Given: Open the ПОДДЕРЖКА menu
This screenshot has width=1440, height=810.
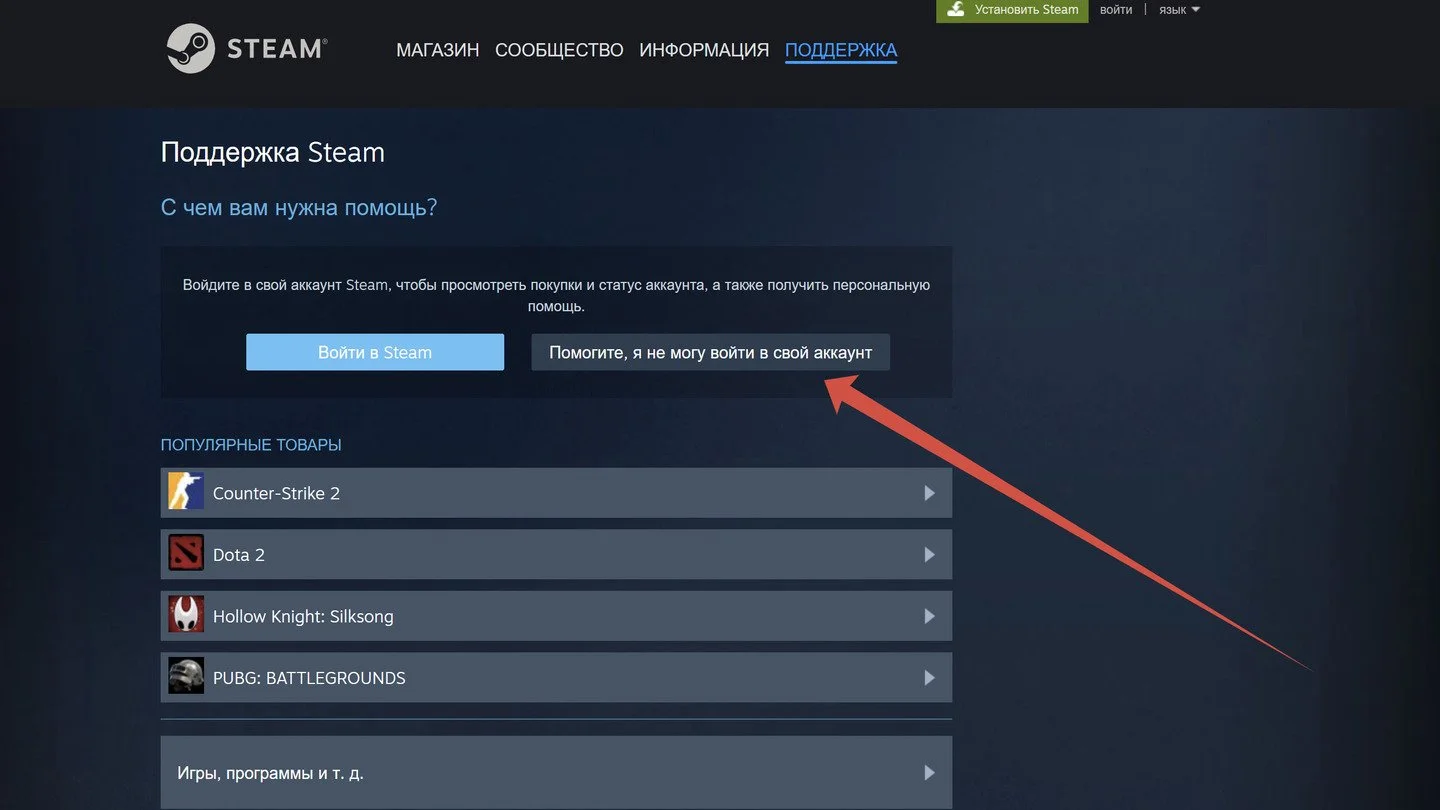Looking at the screenshot, I should pos(841,50).
